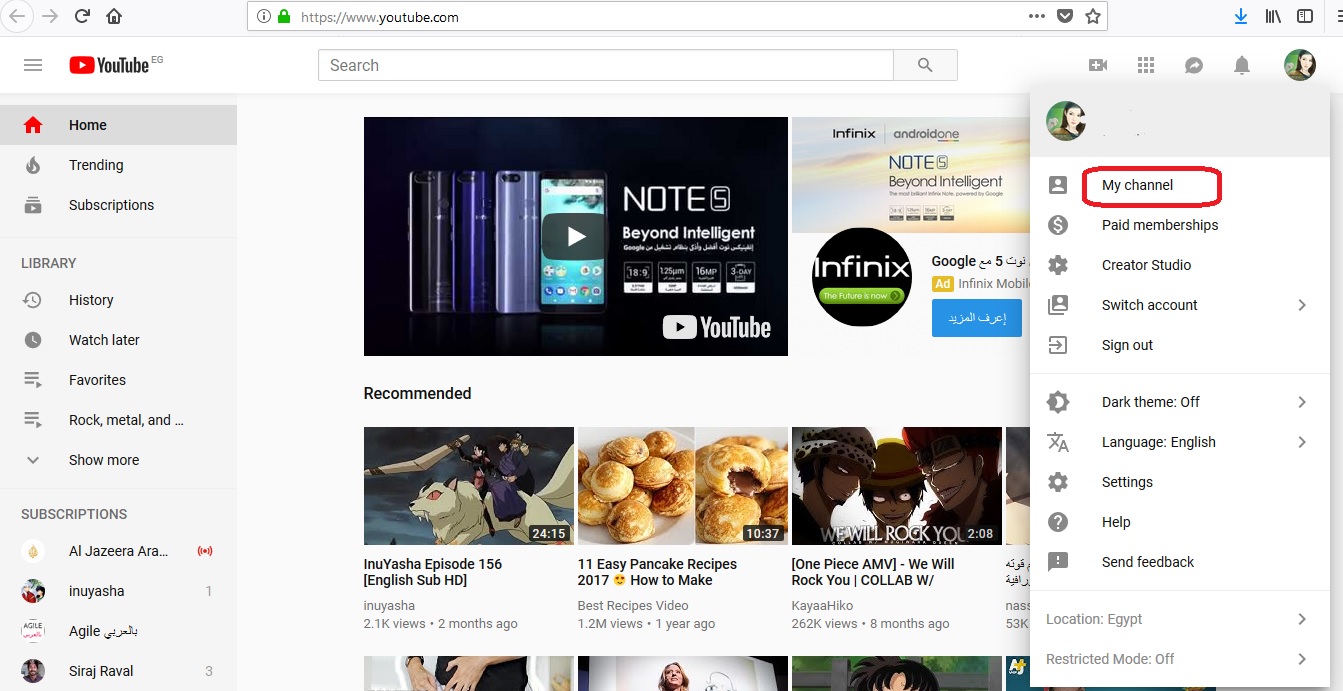This screenshot has height=691, width=1343.
Task: Open the messages share icon
Action: pyautogui.click(x=1194, y=65)
